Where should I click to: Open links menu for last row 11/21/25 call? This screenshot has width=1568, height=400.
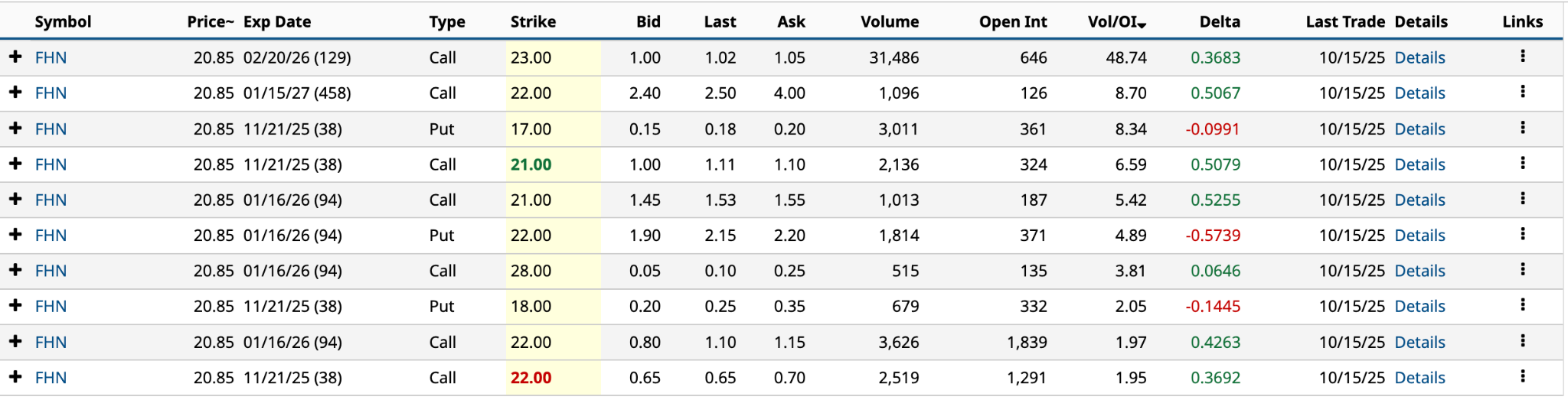1522,376
